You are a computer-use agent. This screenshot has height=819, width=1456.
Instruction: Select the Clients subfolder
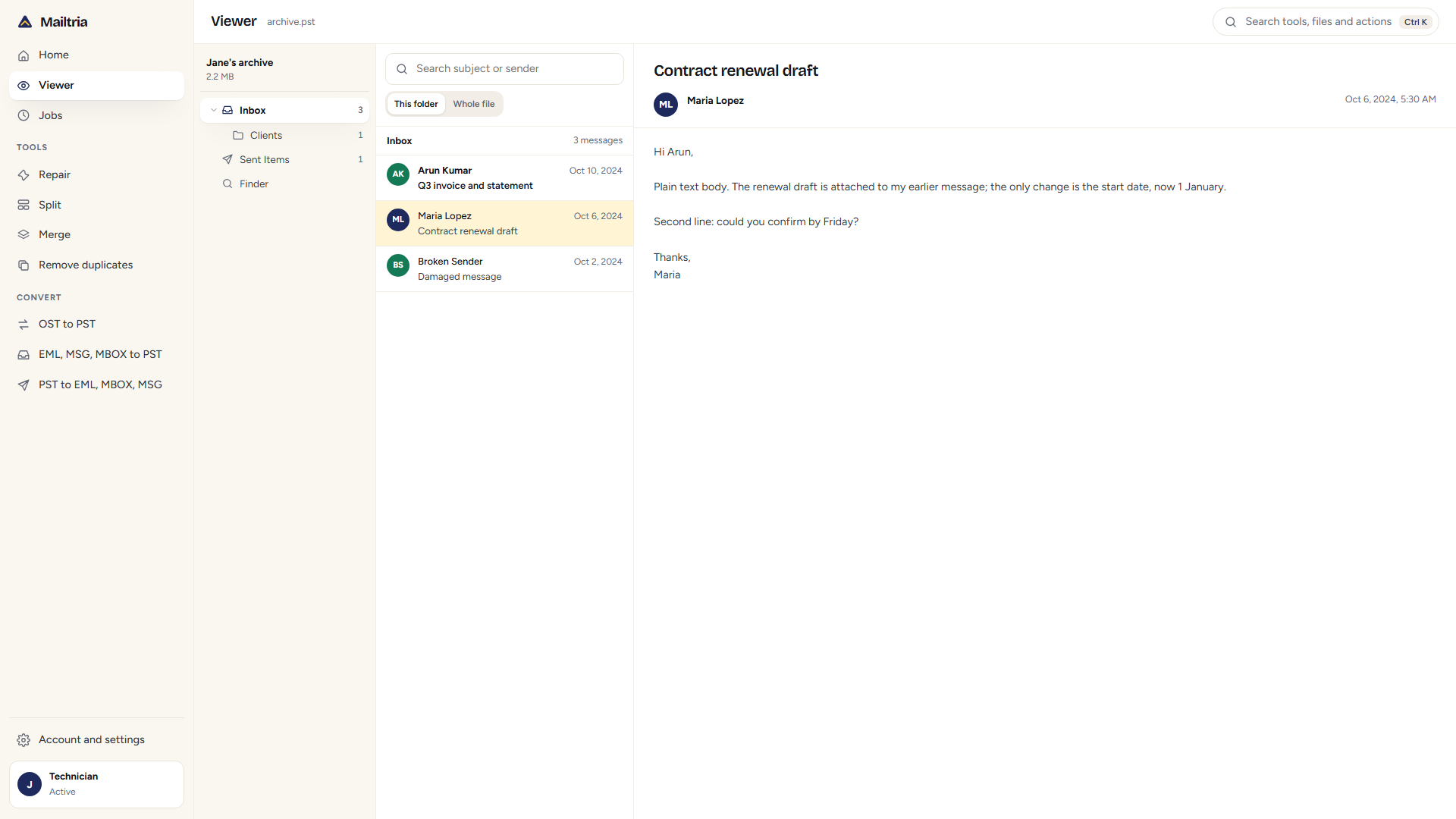pyautogui.click(x=284, y=136)
